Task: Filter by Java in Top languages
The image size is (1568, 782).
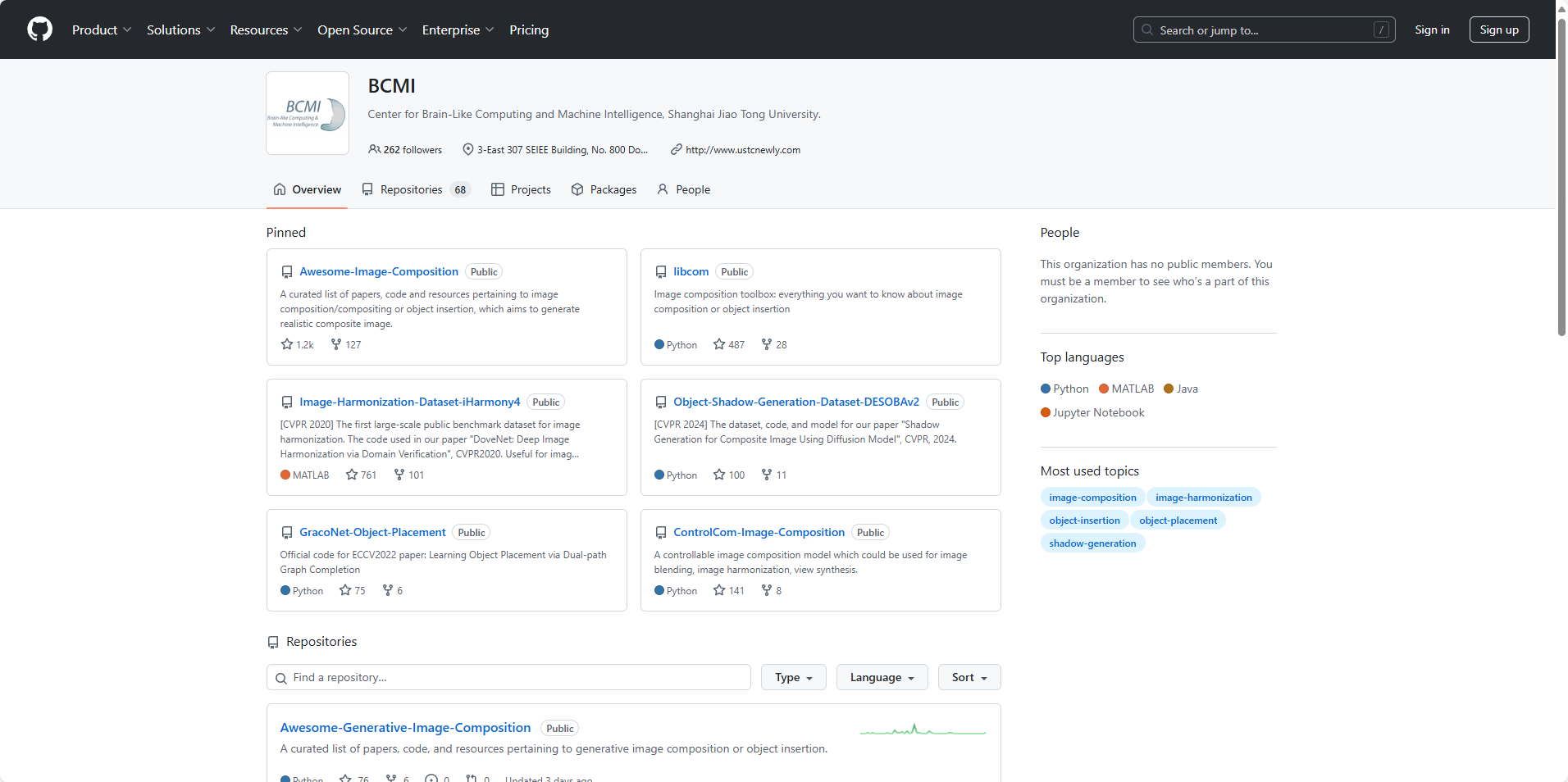Action: tap(1181, 389)
